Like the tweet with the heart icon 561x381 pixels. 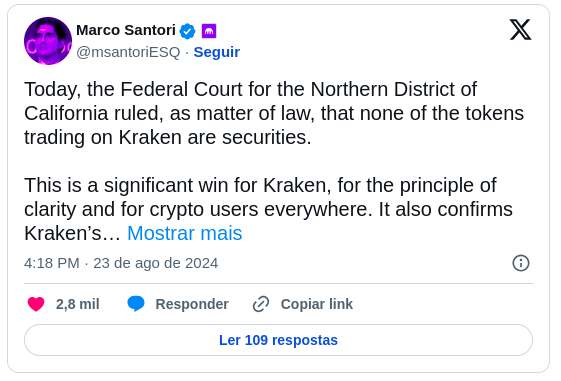(x=36, y=304)
